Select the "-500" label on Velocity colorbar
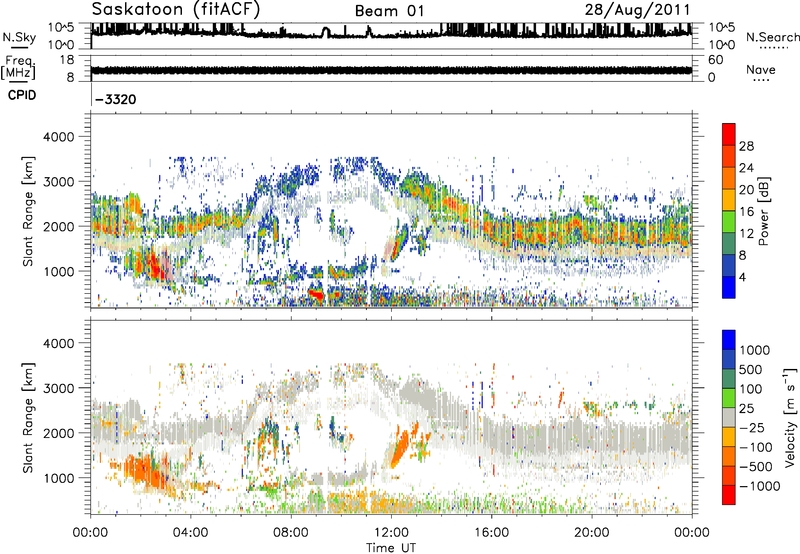Viewport: 800px width, 554px height. pos(755,467)
